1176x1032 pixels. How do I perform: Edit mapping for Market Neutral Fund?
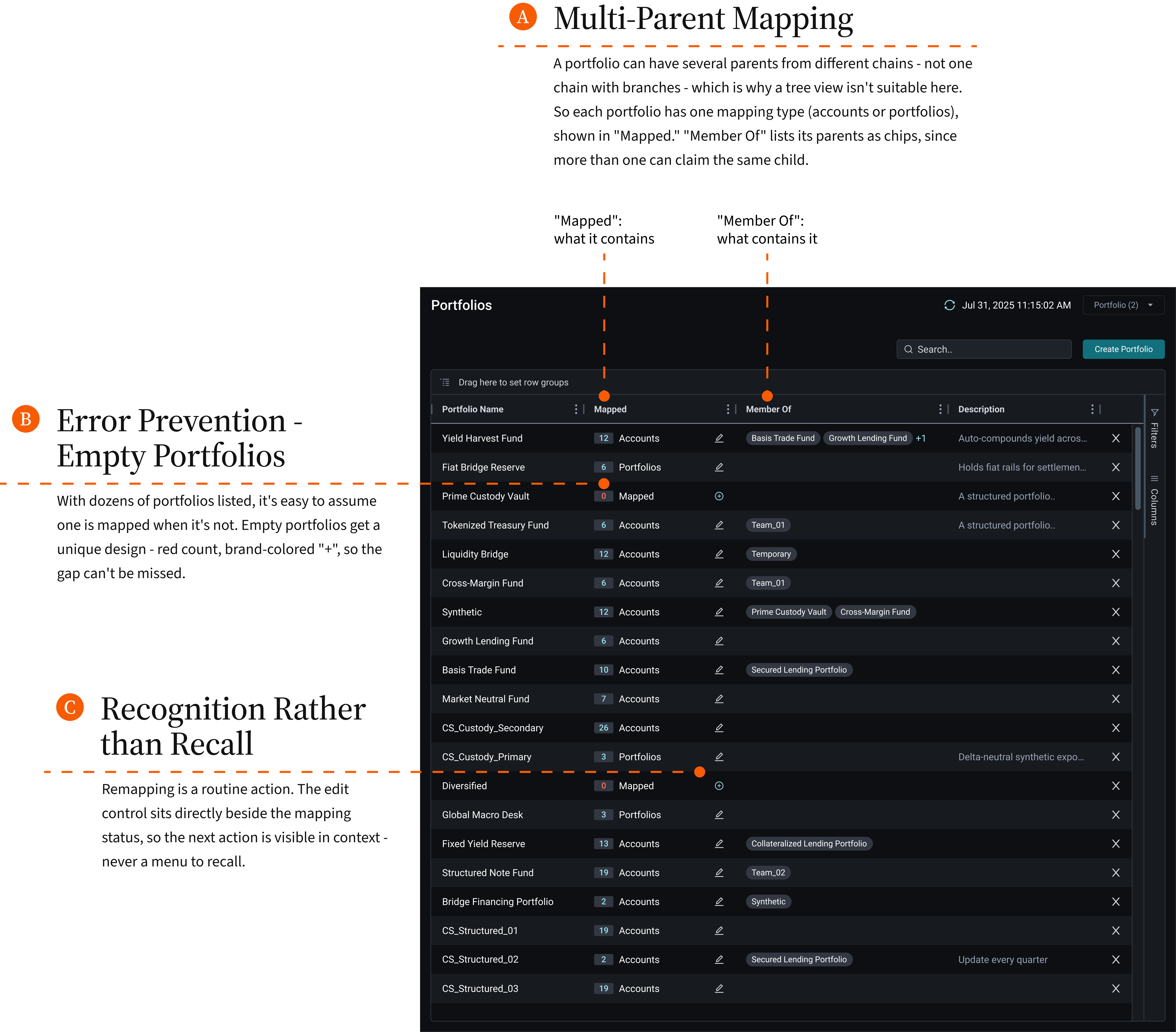pyautogui.click(x=719, y=699)
